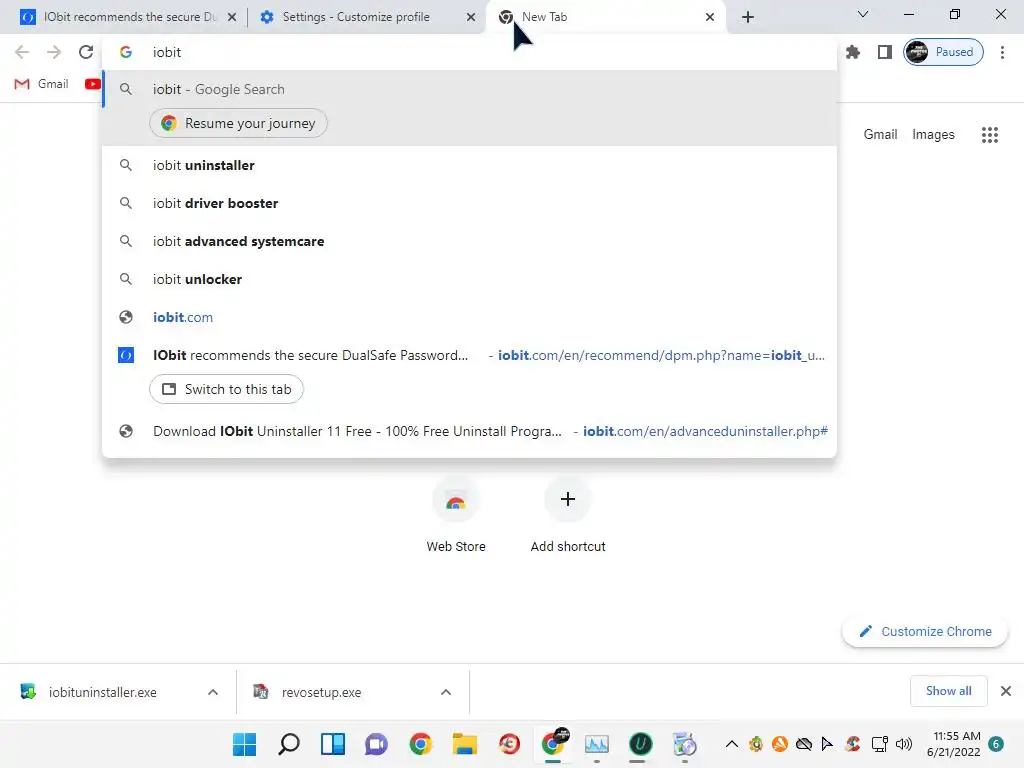Click Switch to this tab button
The height and width of the screenshot is (768, 1024).
[226, 389]
